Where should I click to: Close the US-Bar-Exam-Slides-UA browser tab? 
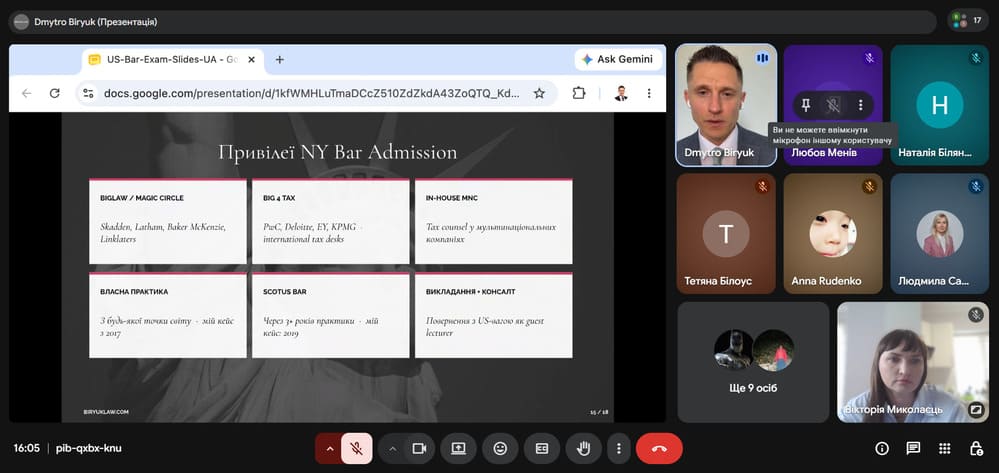pos(252,59)
